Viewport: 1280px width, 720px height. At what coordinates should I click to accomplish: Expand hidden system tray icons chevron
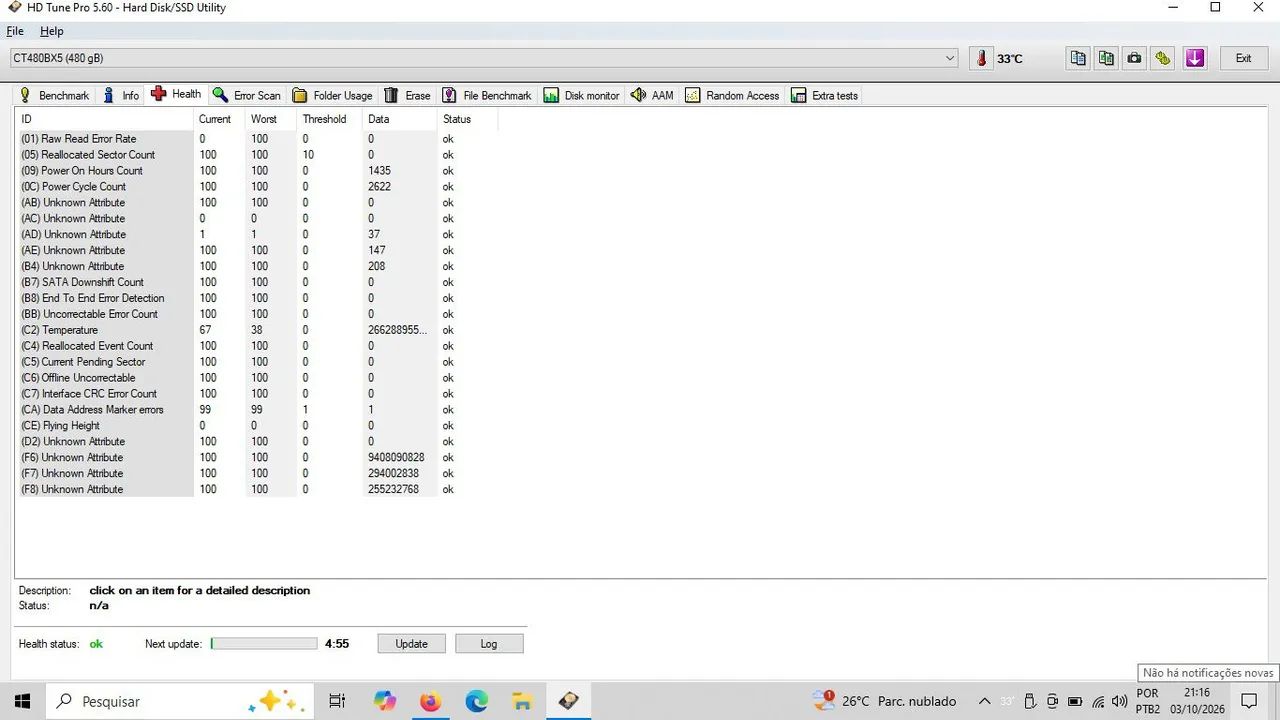[x=984, y=701]
